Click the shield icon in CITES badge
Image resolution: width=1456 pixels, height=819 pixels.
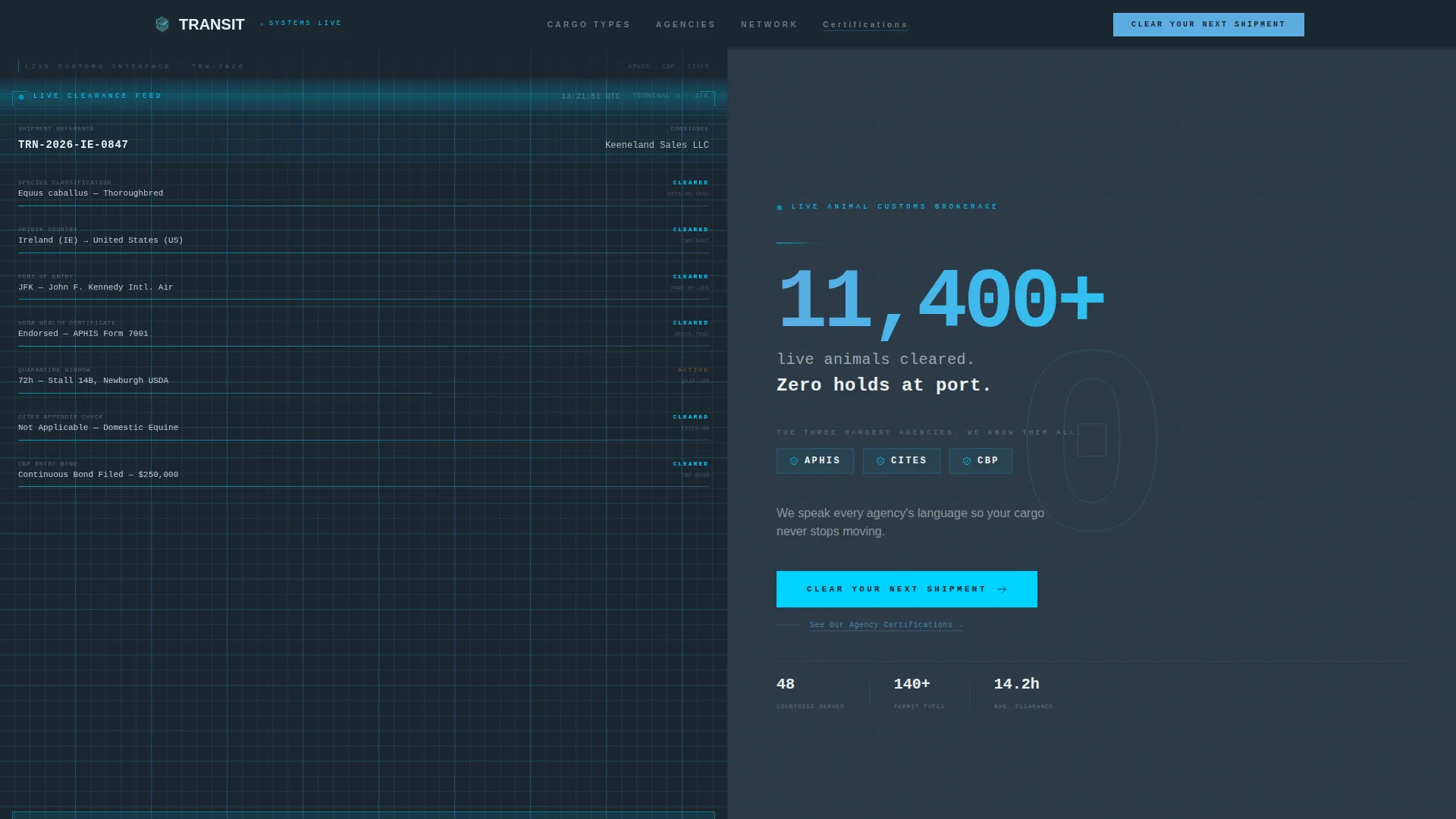pyautogui.click(x=880, y=461)
